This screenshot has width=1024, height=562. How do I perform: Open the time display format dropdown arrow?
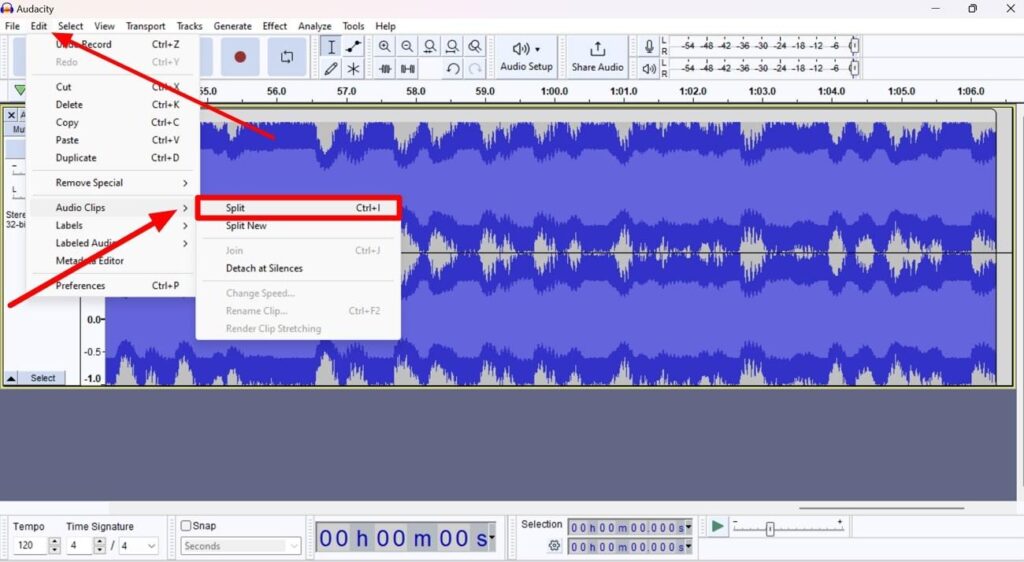click(x=492, y=537)
